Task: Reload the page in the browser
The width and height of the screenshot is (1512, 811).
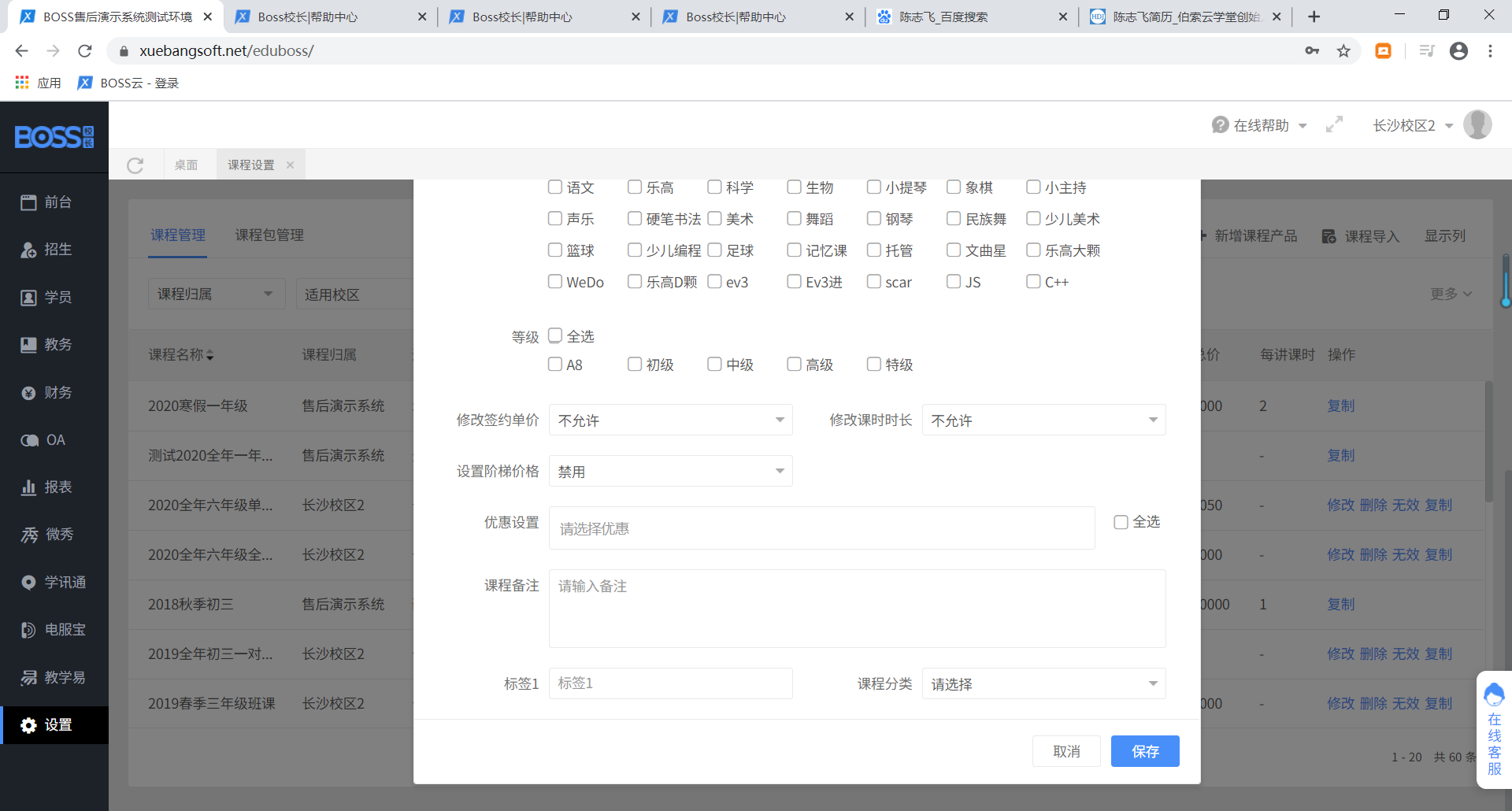Action: point(85,51)
